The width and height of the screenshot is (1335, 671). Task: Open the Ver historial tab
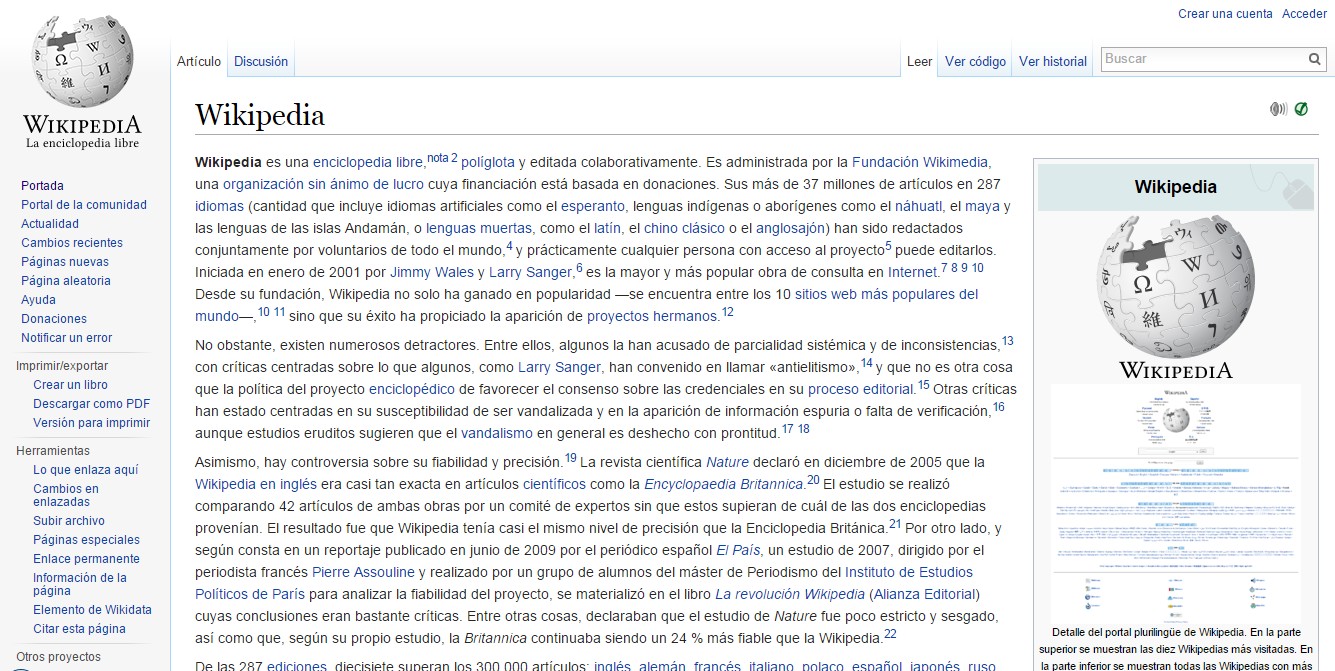tap(1053, 61)
